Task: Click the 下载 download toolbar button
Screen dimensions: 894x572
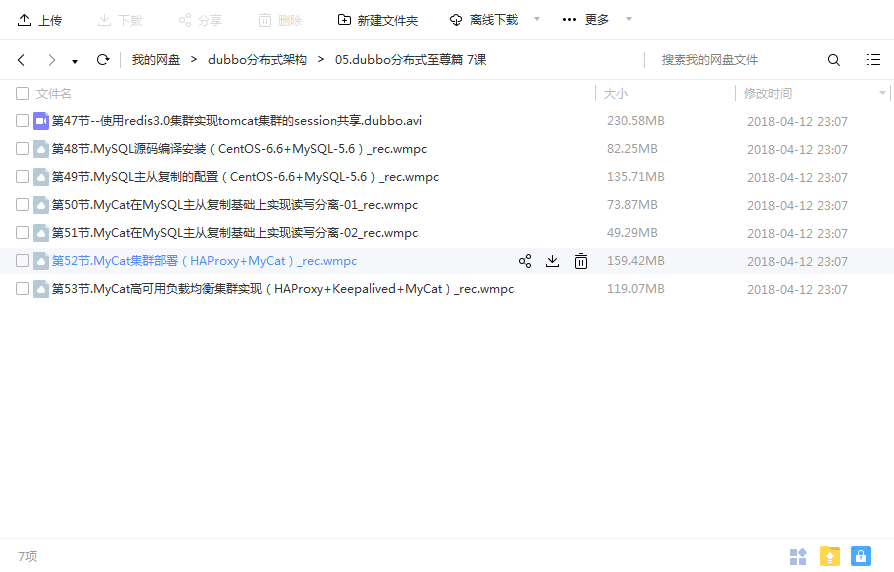Action: (120, 21)
